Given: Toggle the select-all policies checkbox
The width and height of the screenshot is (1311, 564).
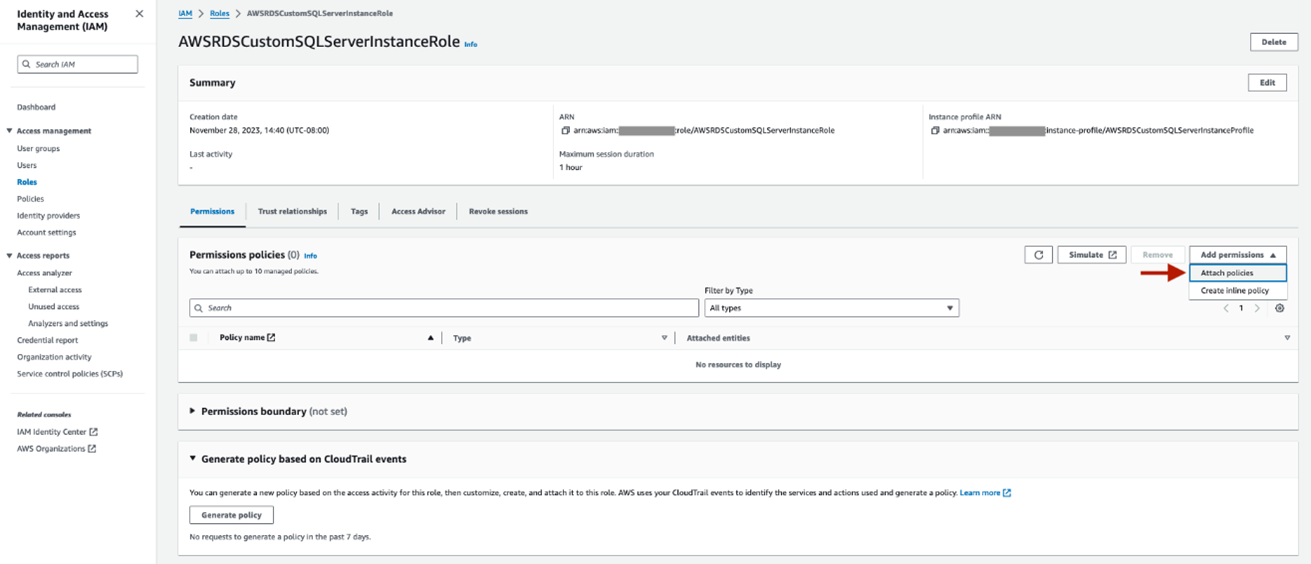Looking at the screenshot, I should pyautogui.click(x=194, y=338).
